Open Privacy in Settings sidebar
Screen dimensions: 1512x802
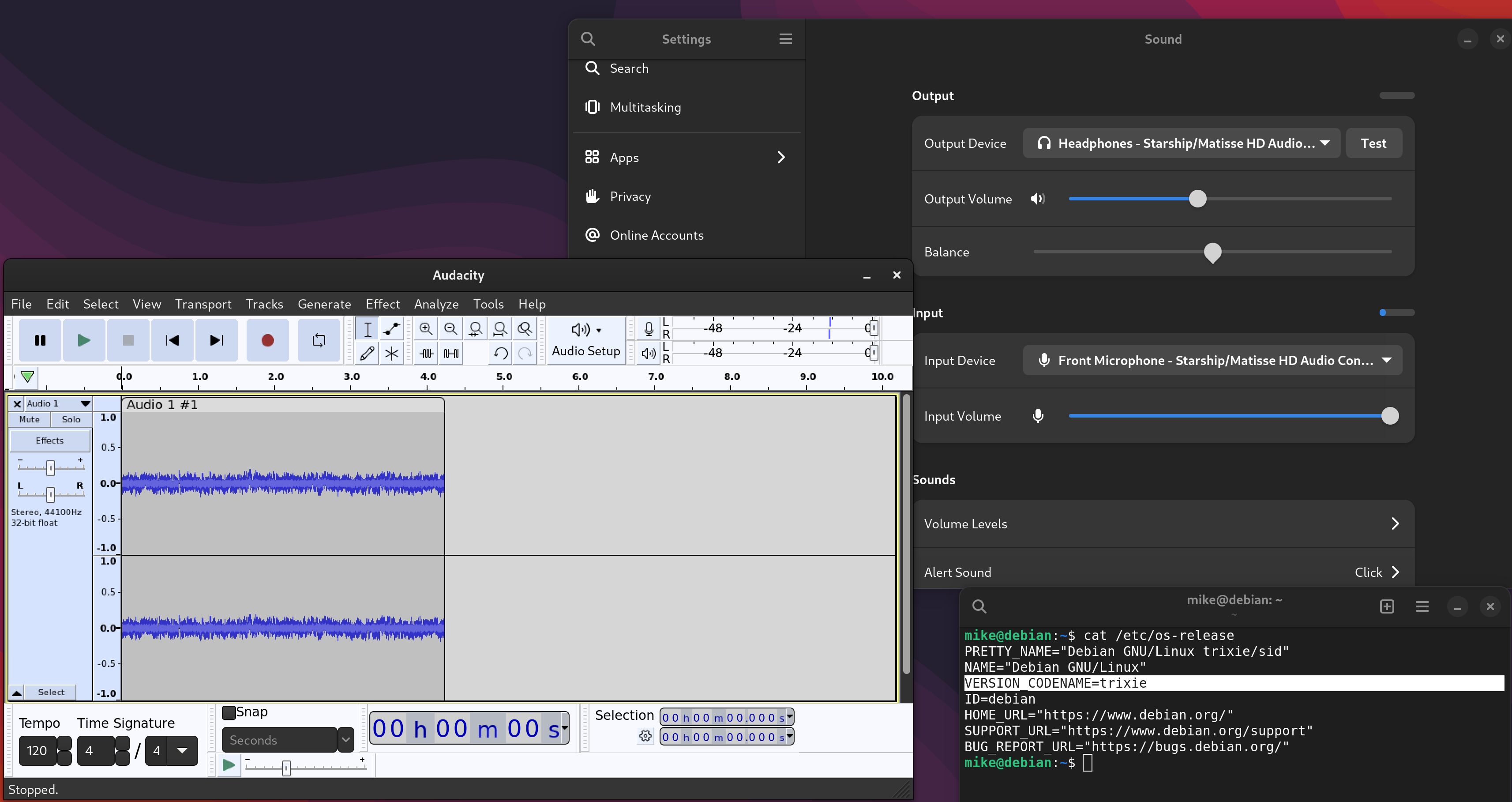pyautogui.click(x=686, y=197)
